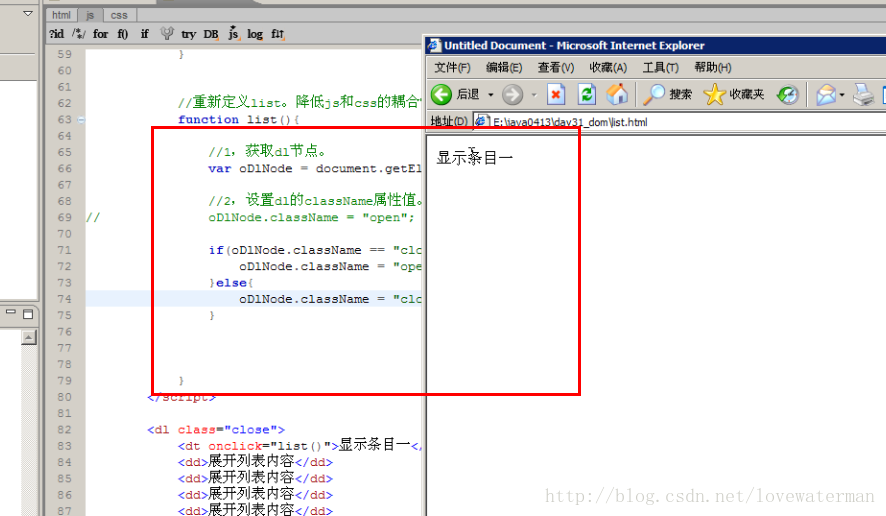Viewport: 886px width, 516px height.
Task: Open the 'js' snippet menu in toolbar
Action: pos(233,33)
